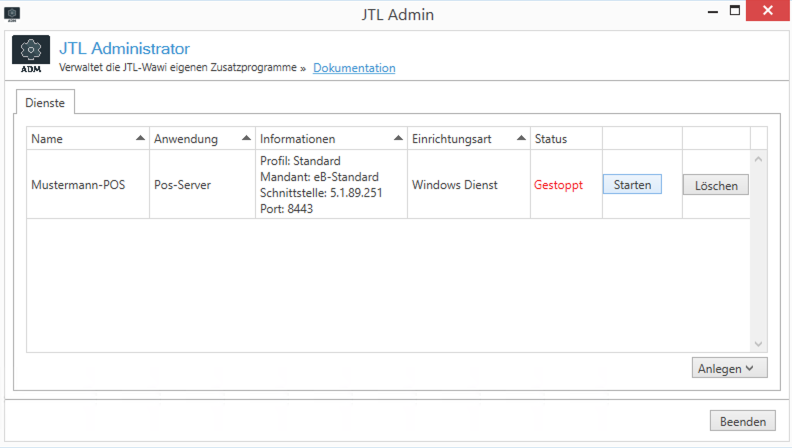This screenshot has width=792, height=448.
Task: Click the scrollbar up arrow in services list
Action: tap(758, 159)
